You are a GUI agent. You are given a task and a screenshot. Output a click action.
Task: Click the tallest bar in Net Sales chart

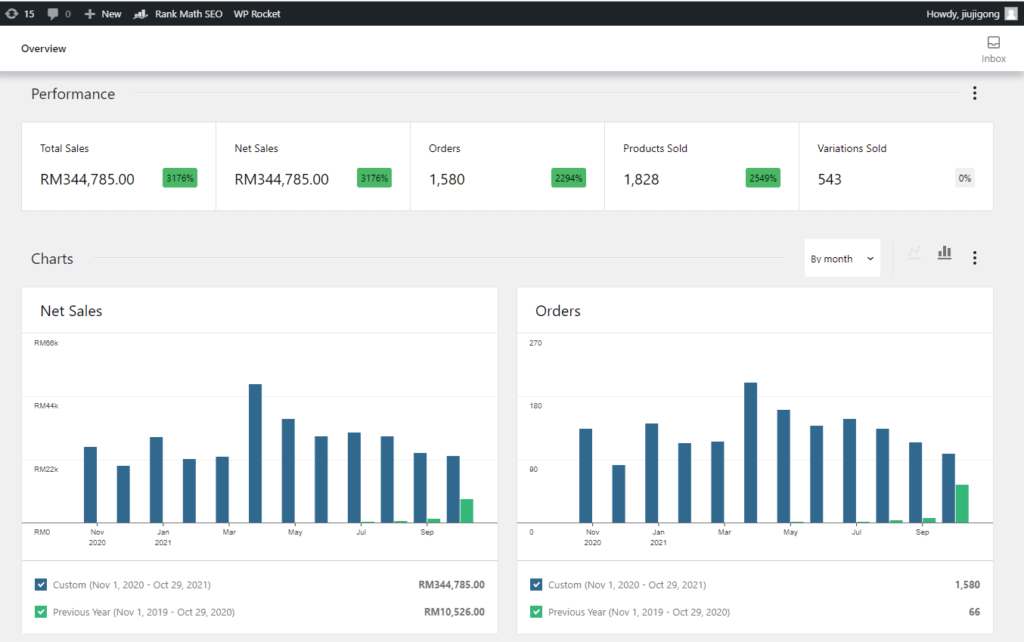pyautogui.click(x=255, y=453)
